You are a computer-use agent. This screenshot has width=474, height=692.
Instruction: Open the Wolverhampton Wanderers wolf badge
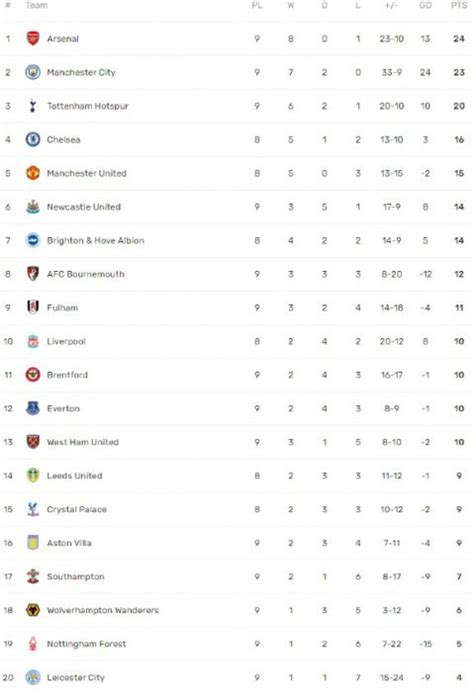(33, 610)
